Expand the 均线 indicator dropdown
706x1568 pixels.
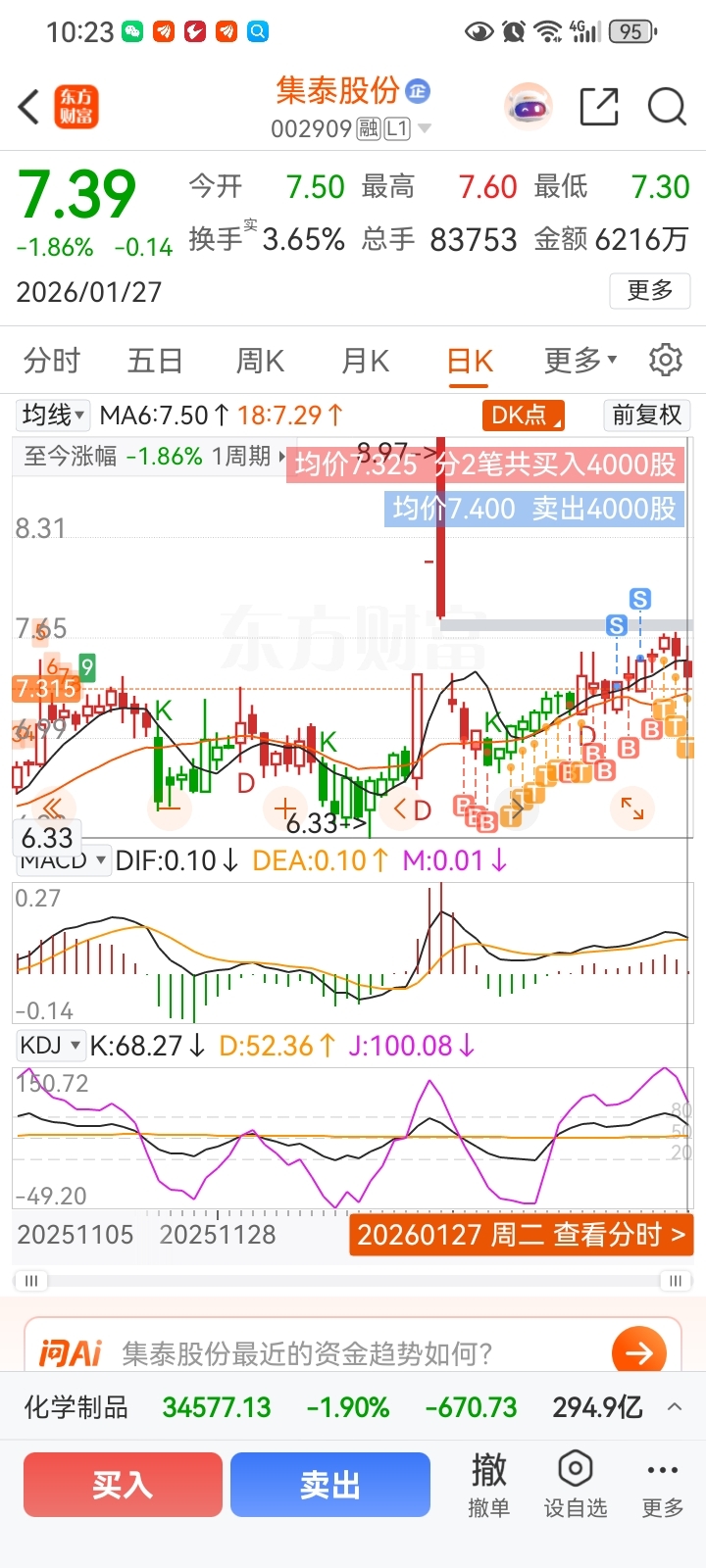(54, 416)
